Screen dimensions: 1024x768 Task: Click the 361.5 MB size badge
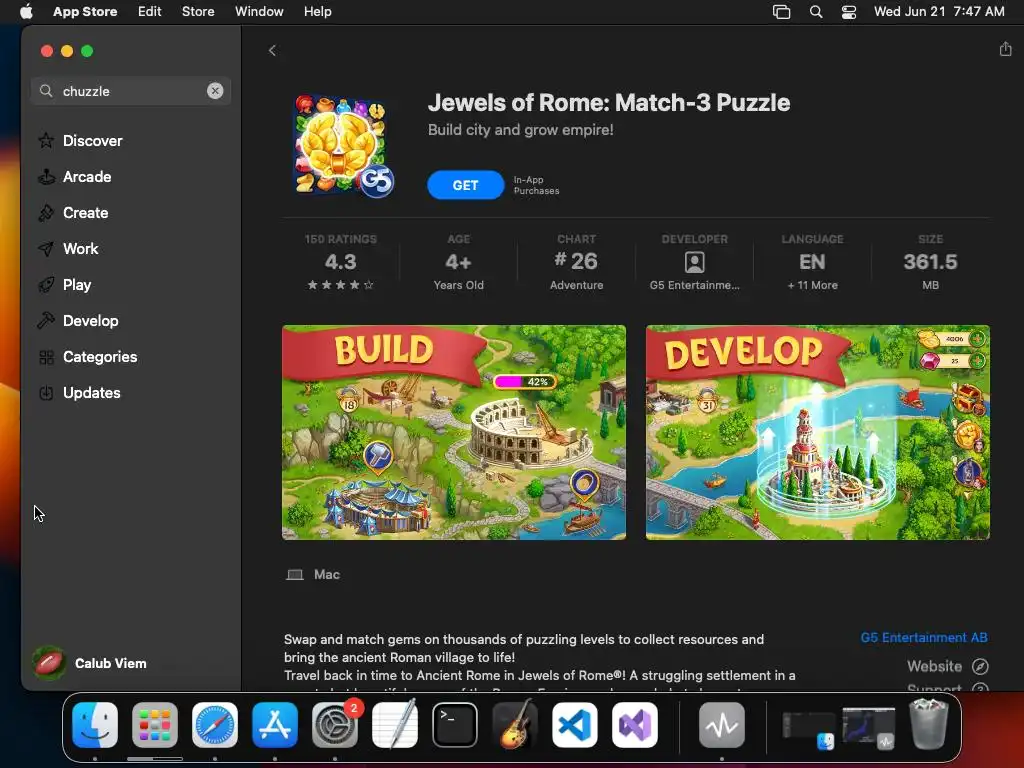tap(930, 262)
